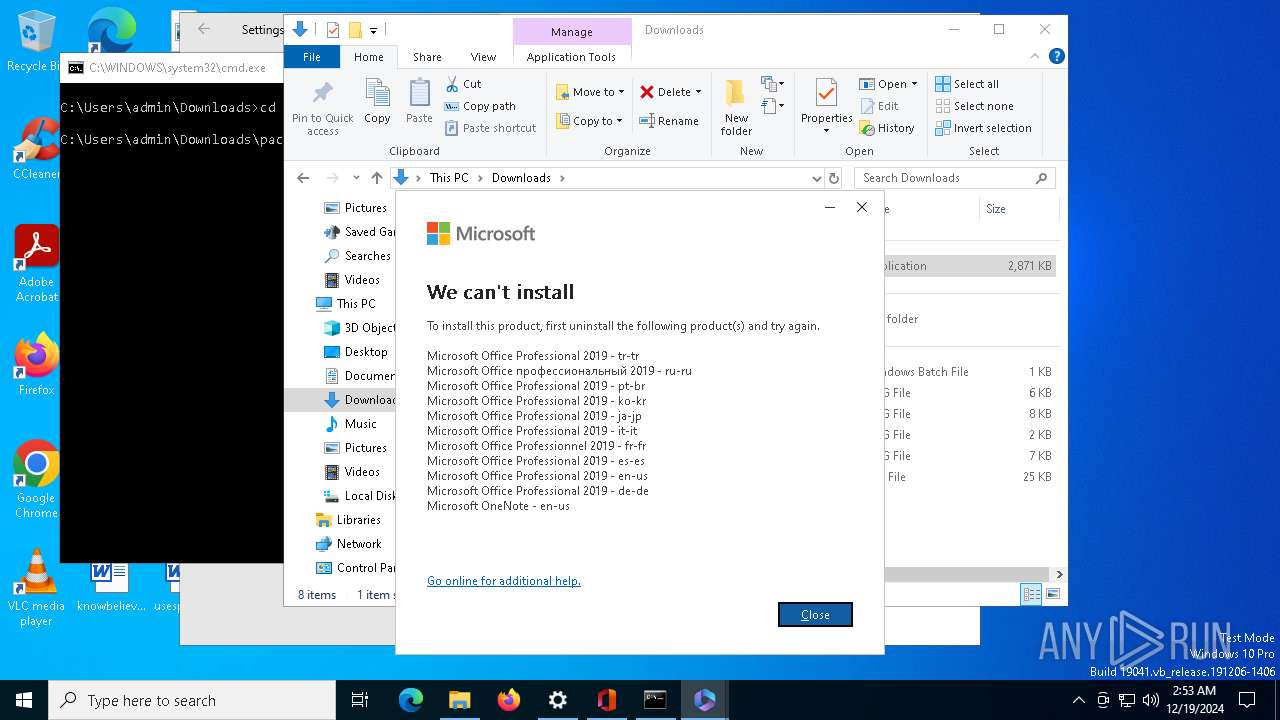
Task: Click Downloads in address breadcrumb
Action: [521, 178]
